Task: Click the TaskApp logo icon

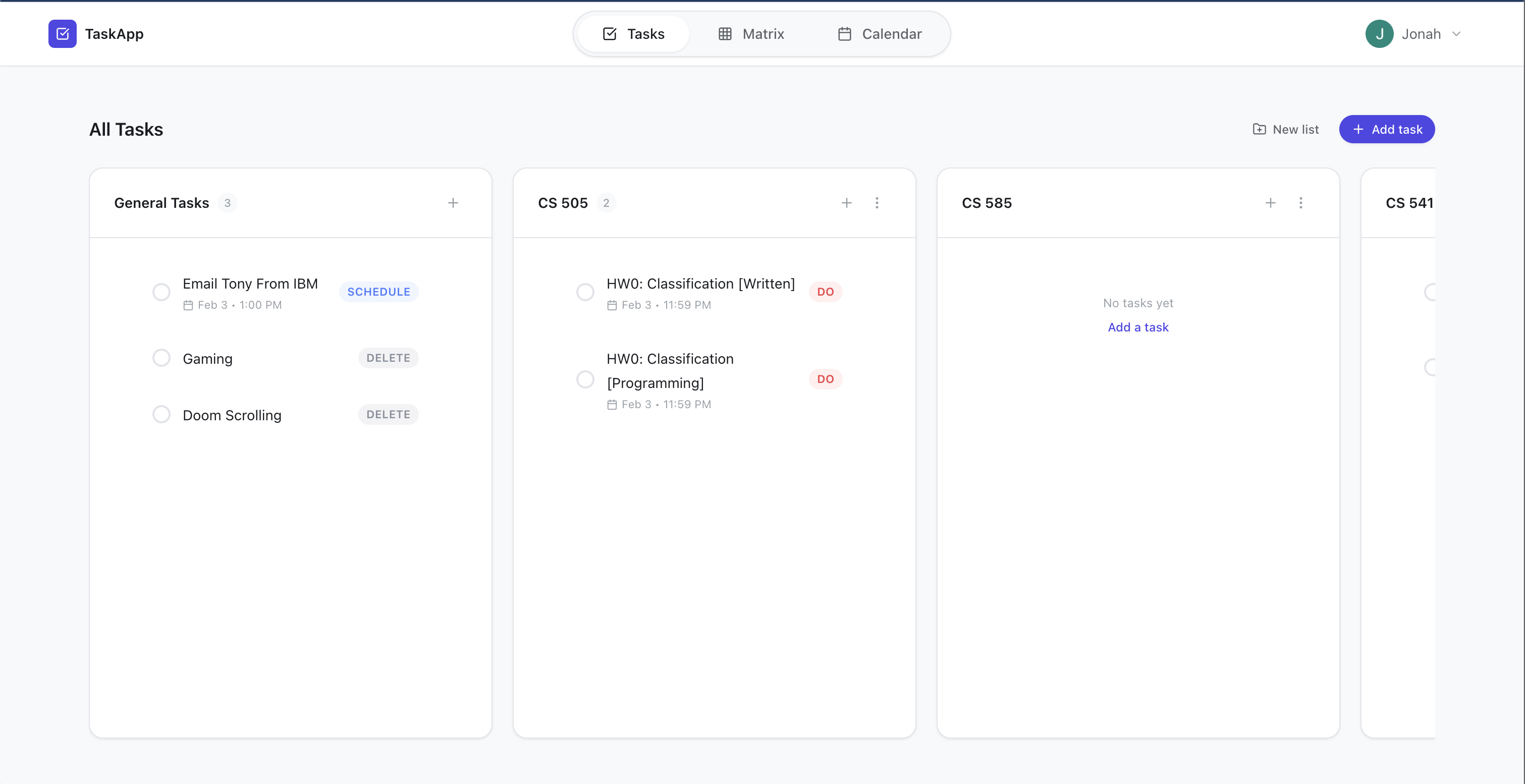Action: click(62, 34)
